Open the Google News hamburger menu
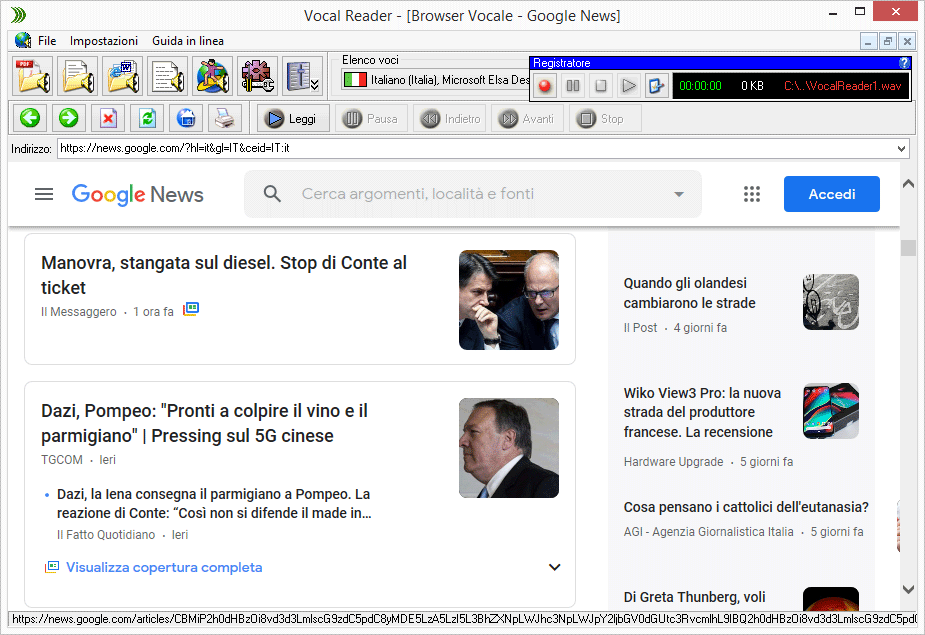The height and width of the screenshot is (635, 925). point(44,194)
